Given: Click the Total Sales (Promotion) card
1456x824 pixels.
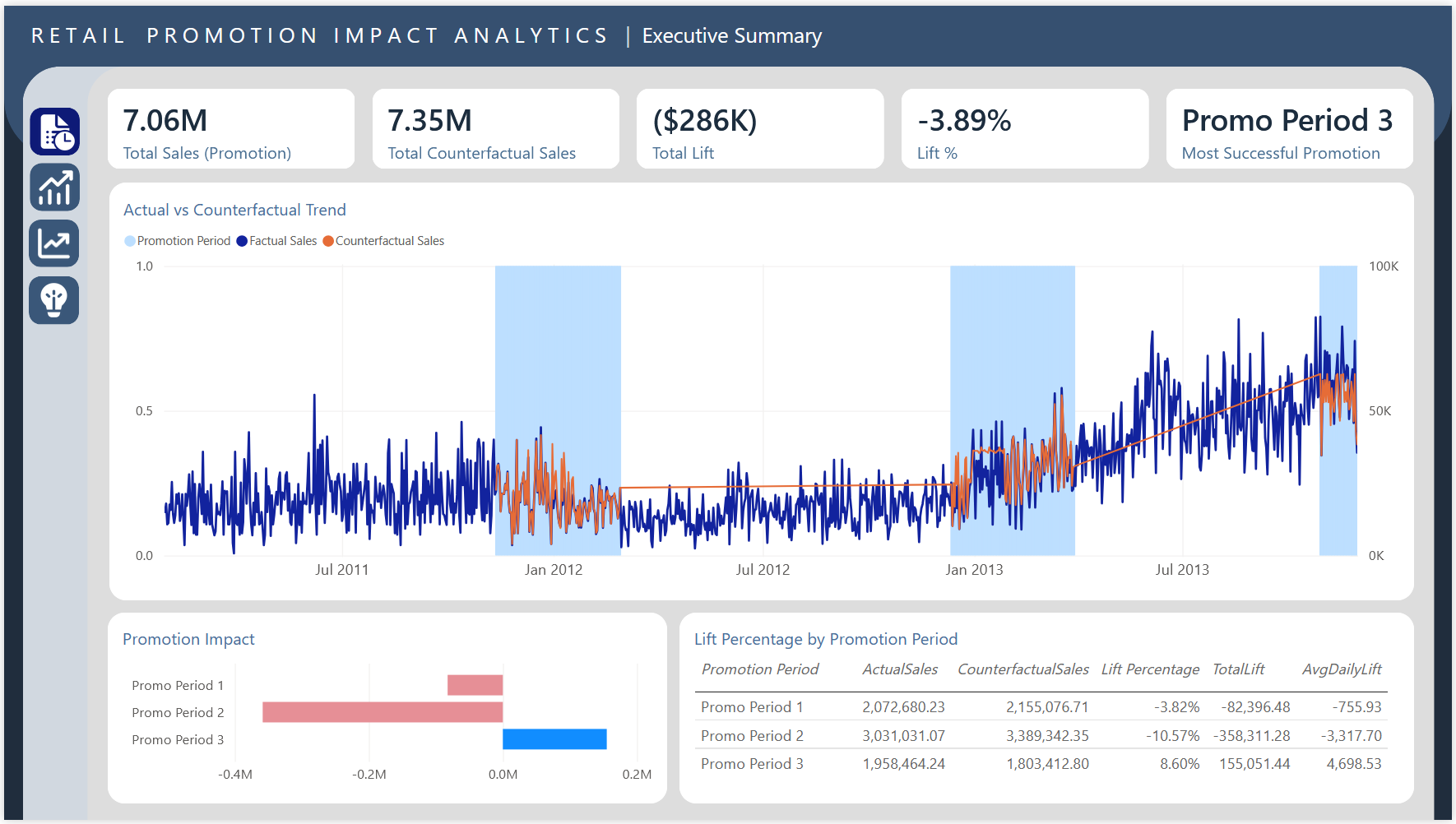Looking at the screenshot, I should [231, 129].
